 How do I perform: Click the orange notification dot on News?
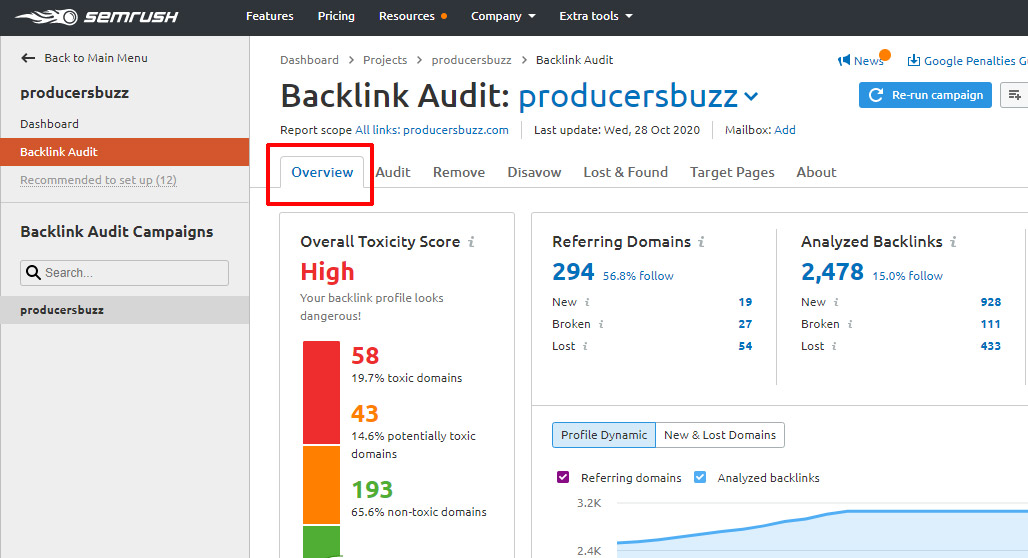[885, 54]
